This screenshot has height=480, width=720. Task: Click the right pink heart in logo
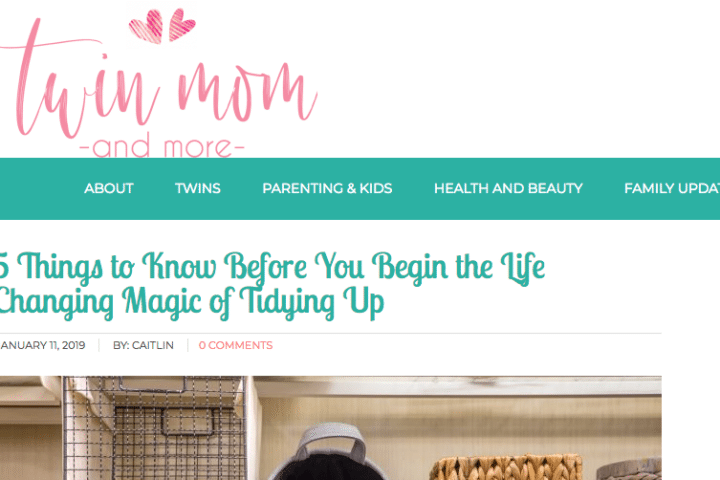click(181, 24)
